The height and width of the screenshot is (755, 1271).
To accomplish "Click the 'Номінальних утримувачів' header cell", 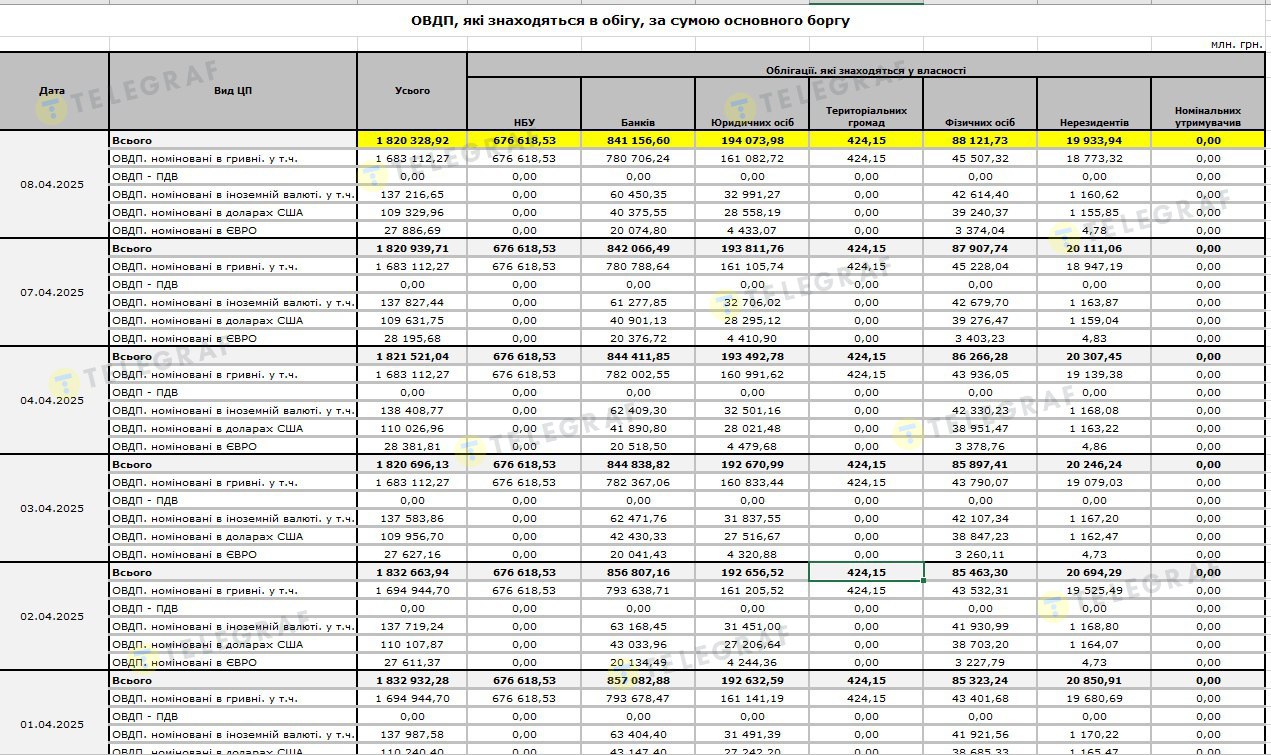I will [x=1208, y=104].
